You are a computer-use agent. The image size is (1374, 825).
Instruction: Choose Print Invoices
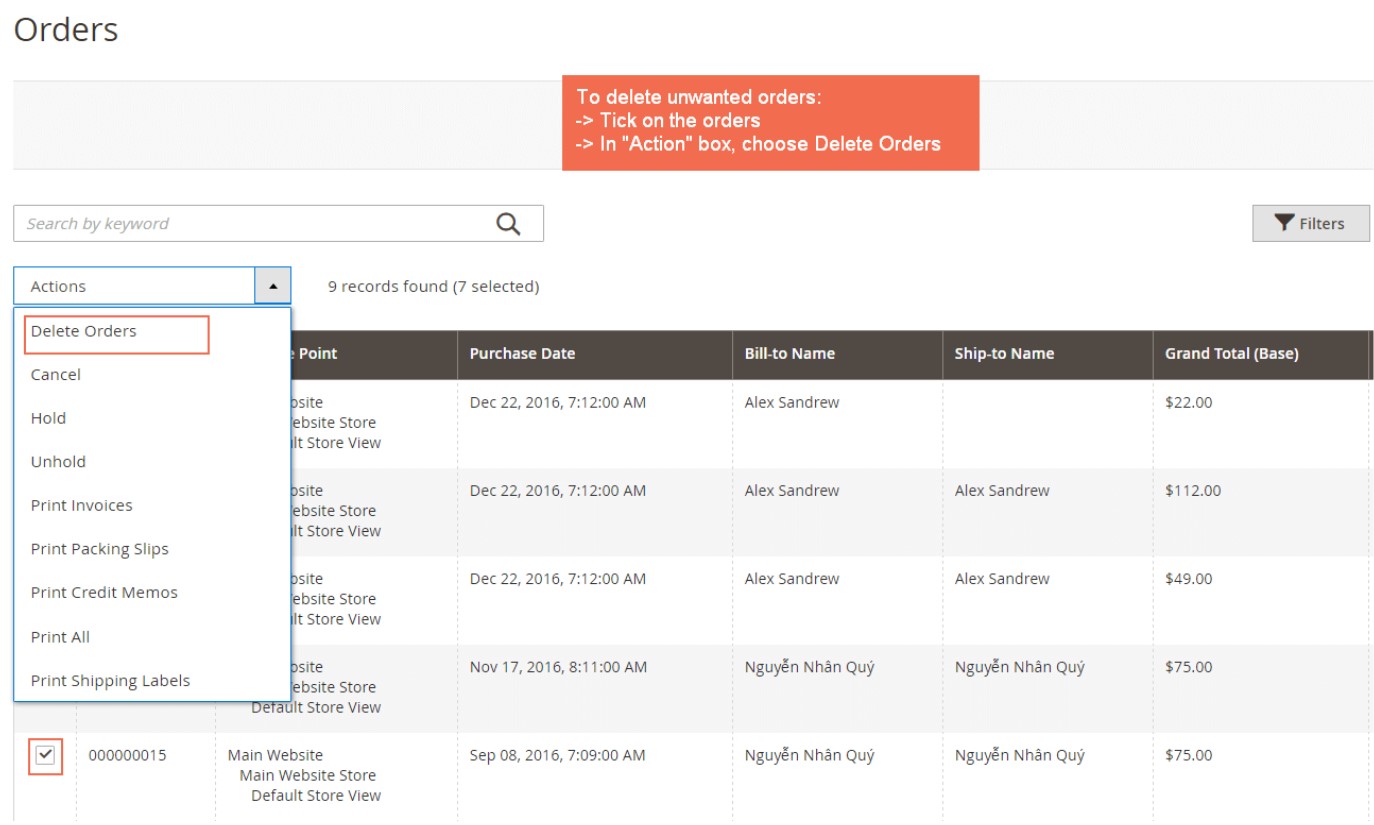click(81, 505)
